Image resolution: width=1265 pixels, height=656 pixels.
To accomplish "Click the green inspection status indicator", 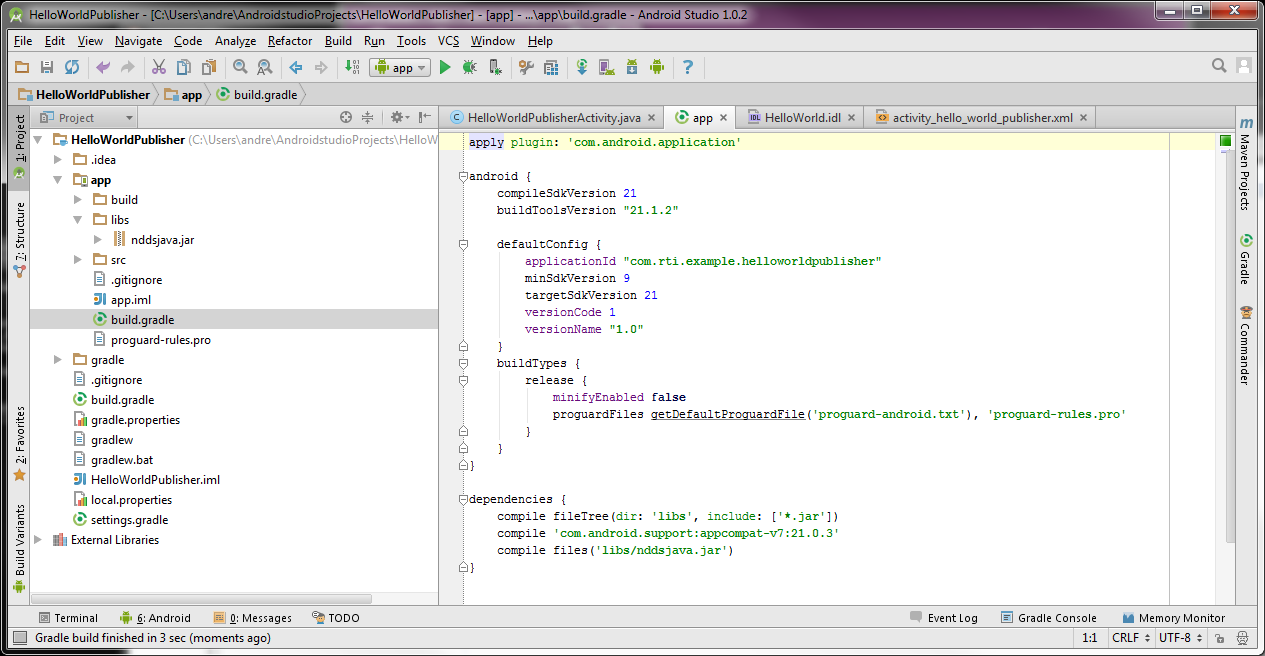I will [1225, 141].
